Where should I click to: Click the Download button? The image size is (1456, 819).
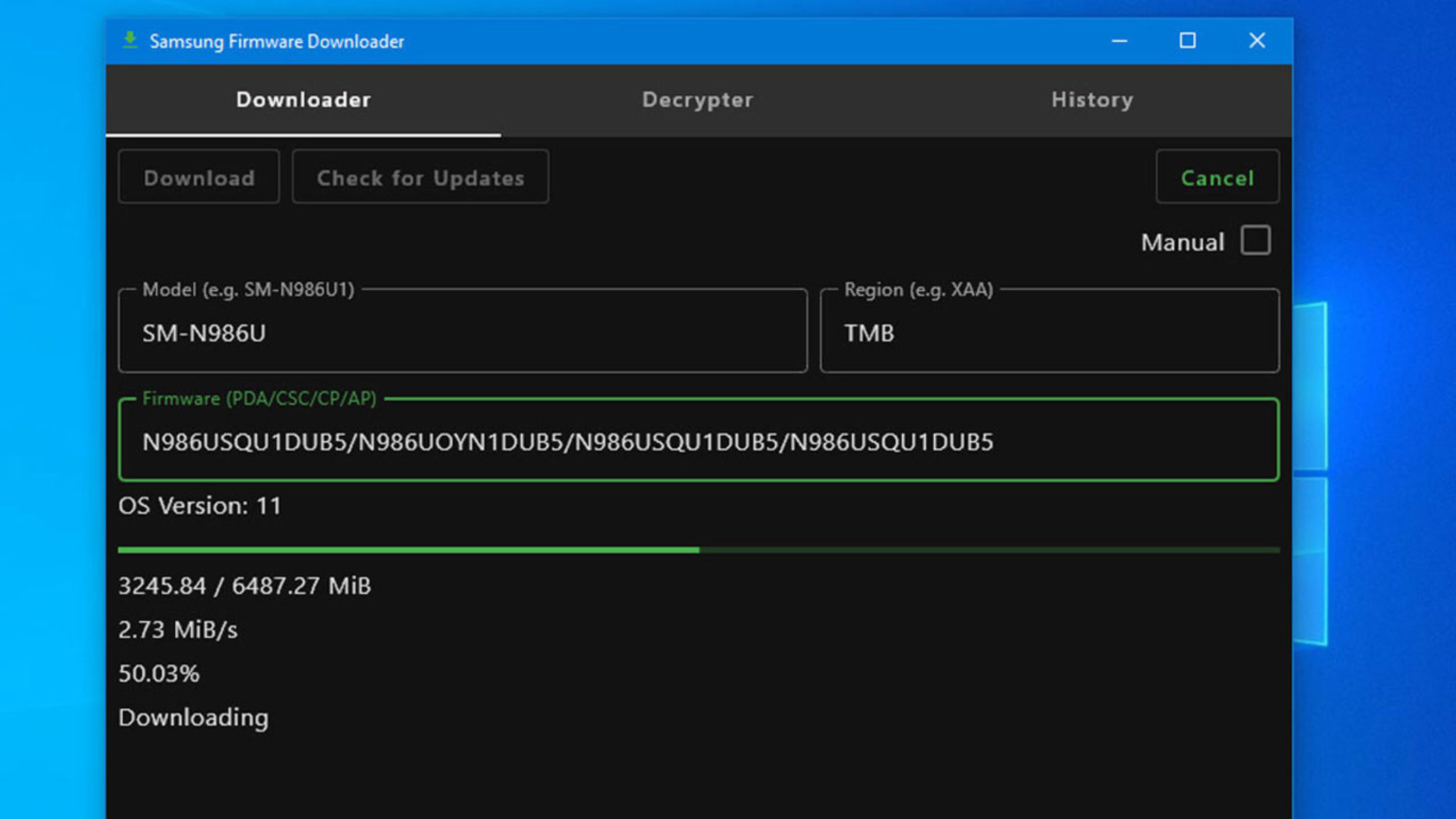tap(199, 177)
